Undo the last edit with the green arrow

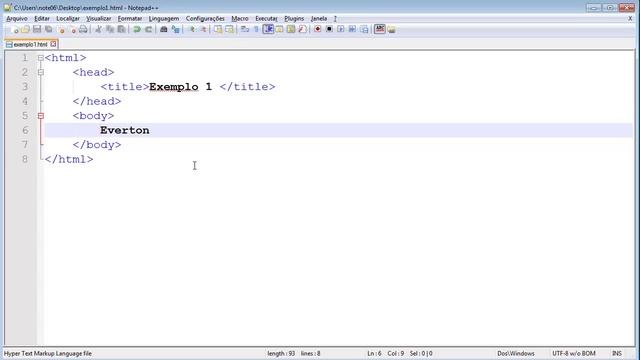pos(137,29)
